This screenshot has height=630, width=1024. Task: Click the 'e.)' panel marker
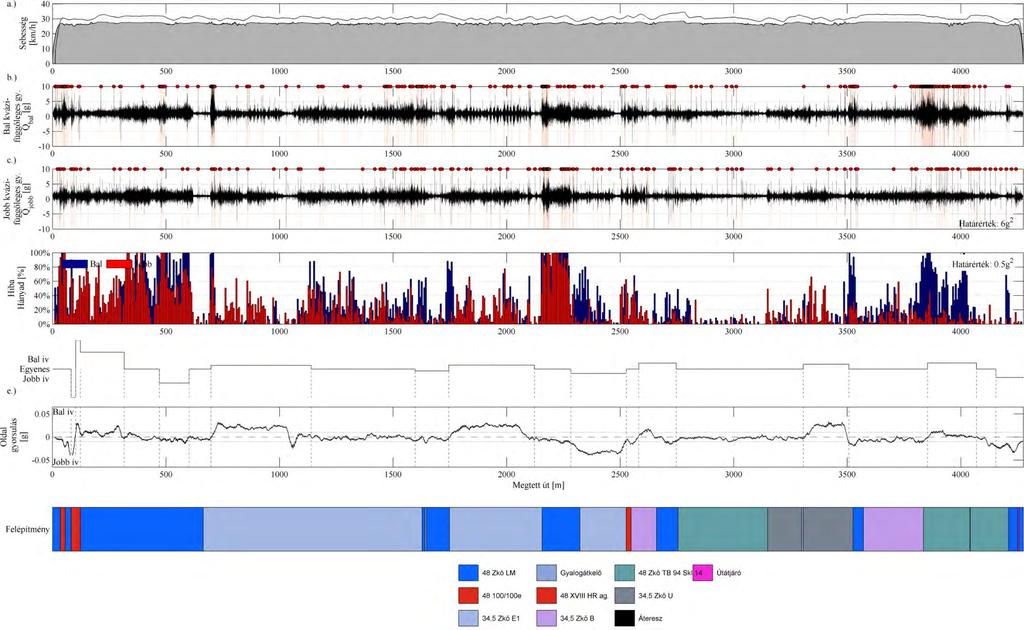pyautogui.click(x=11, y=391)
